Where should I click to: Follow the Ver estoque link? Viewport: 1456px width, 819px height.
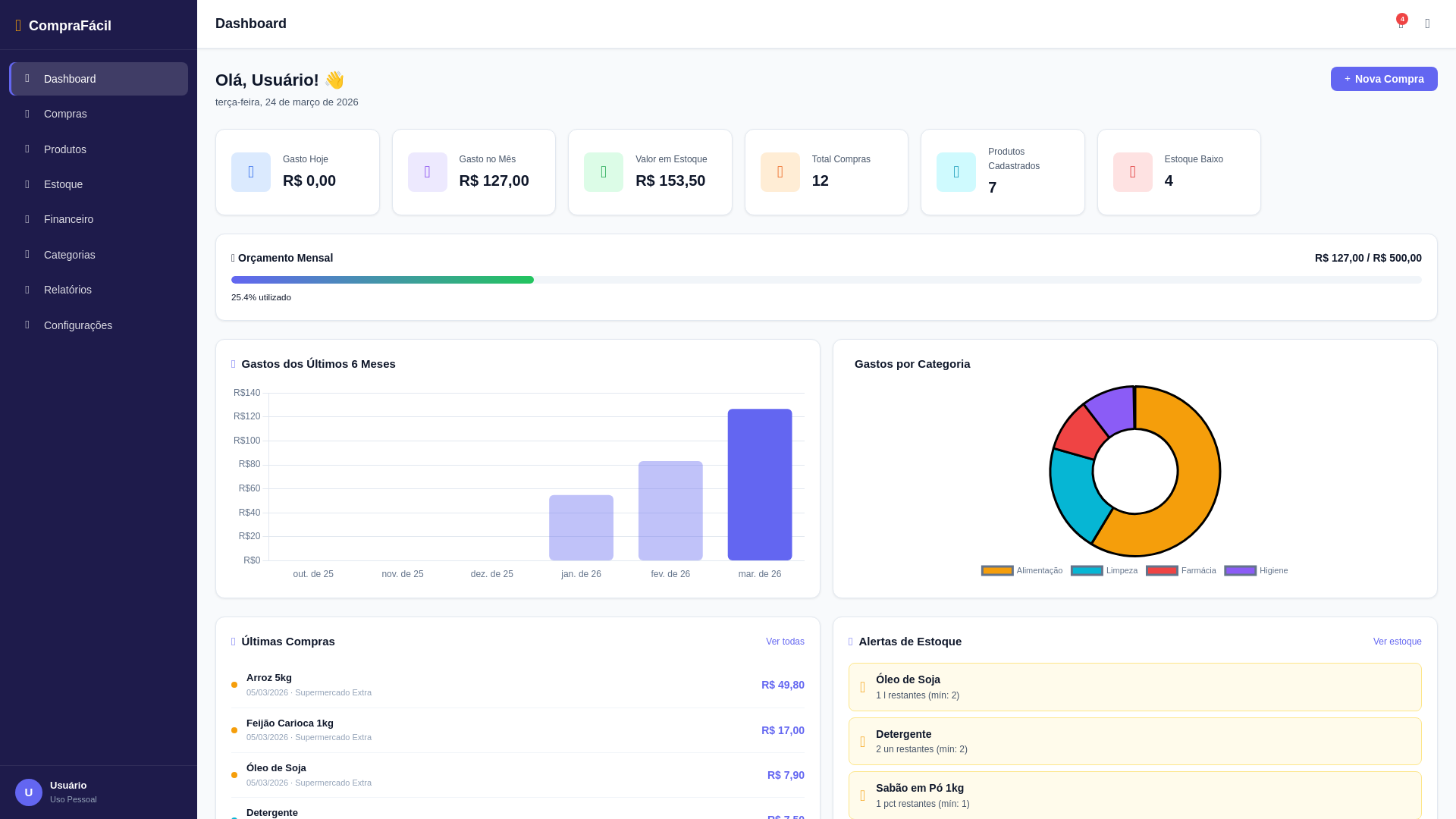tap(1397, 642)
